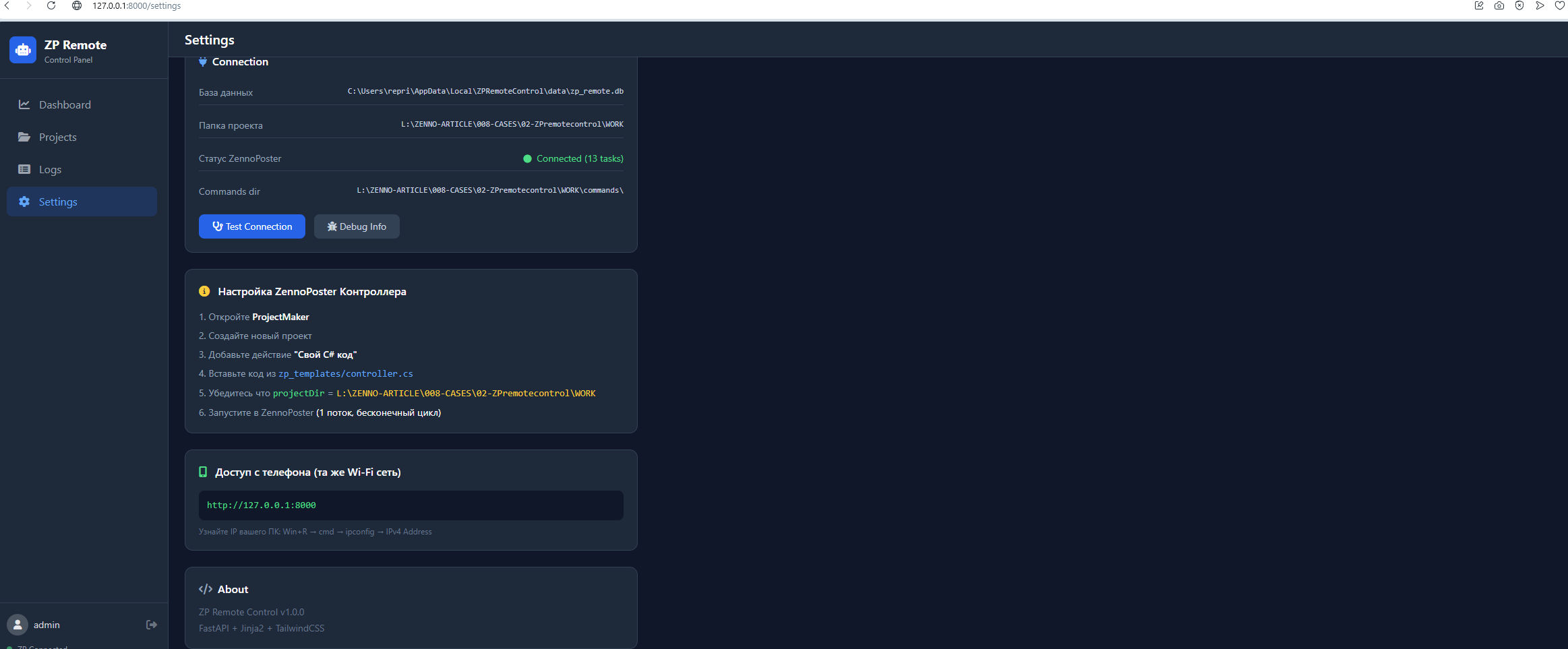
Task: Log out using the sign-out arrow icon
Action: pos(152,625)
